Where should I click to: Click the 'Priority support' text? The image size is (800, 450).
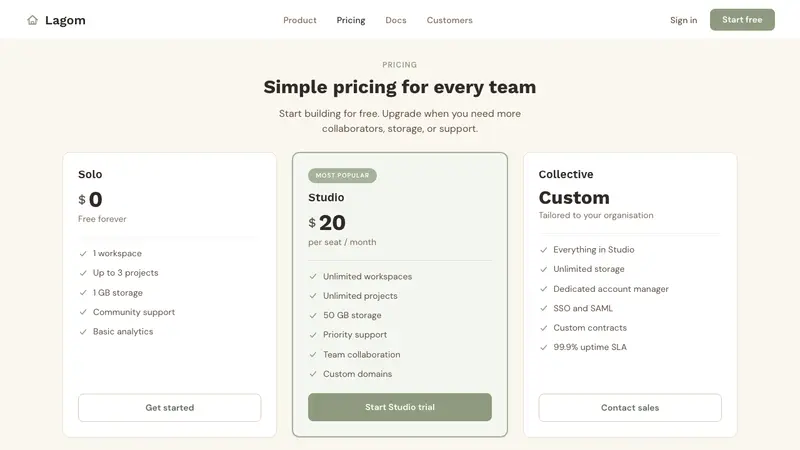coord(355,335)
